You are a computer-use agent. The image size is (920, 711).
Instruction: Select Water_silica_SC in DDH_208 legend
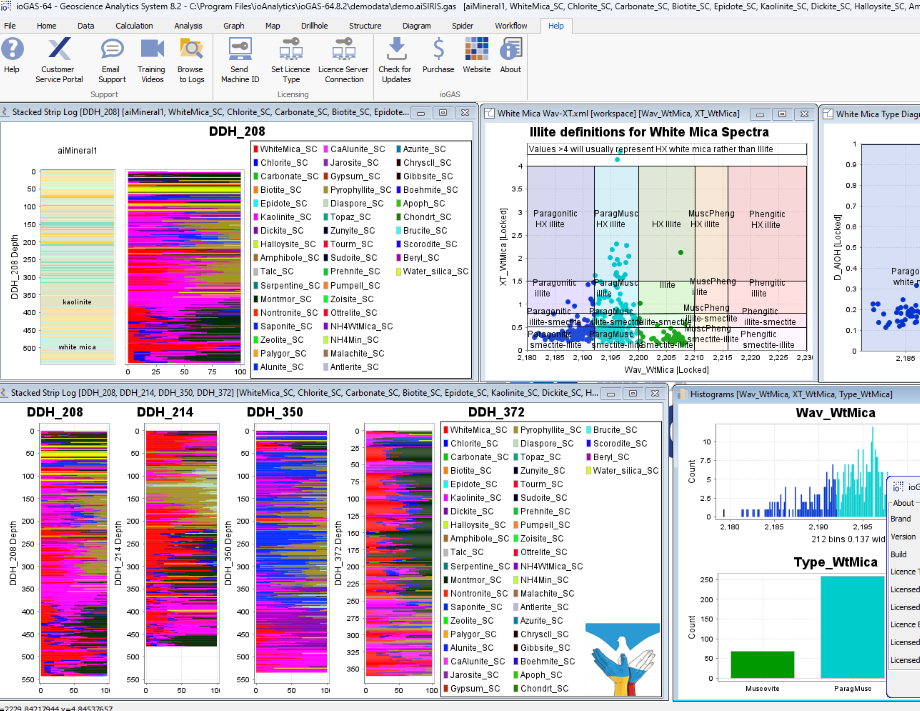(x=432, y=272)
